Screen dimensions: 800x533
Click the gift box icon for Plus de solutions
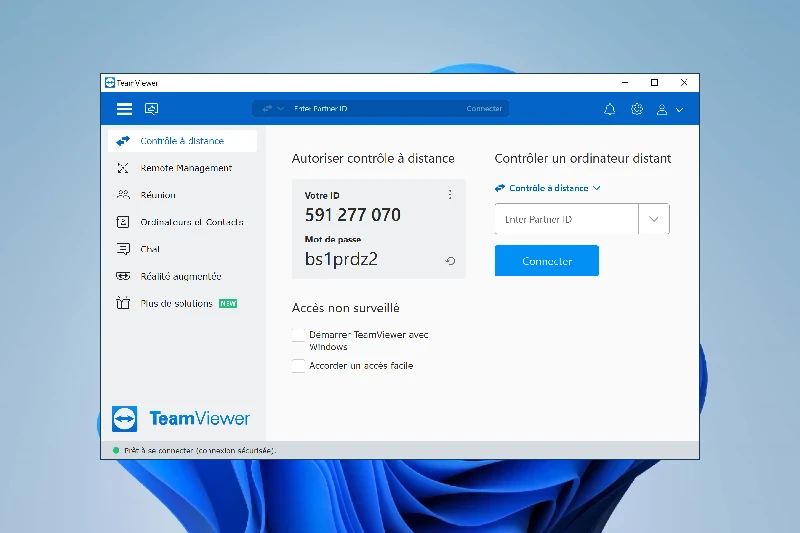pyautogui.click(x=123, y=303)
